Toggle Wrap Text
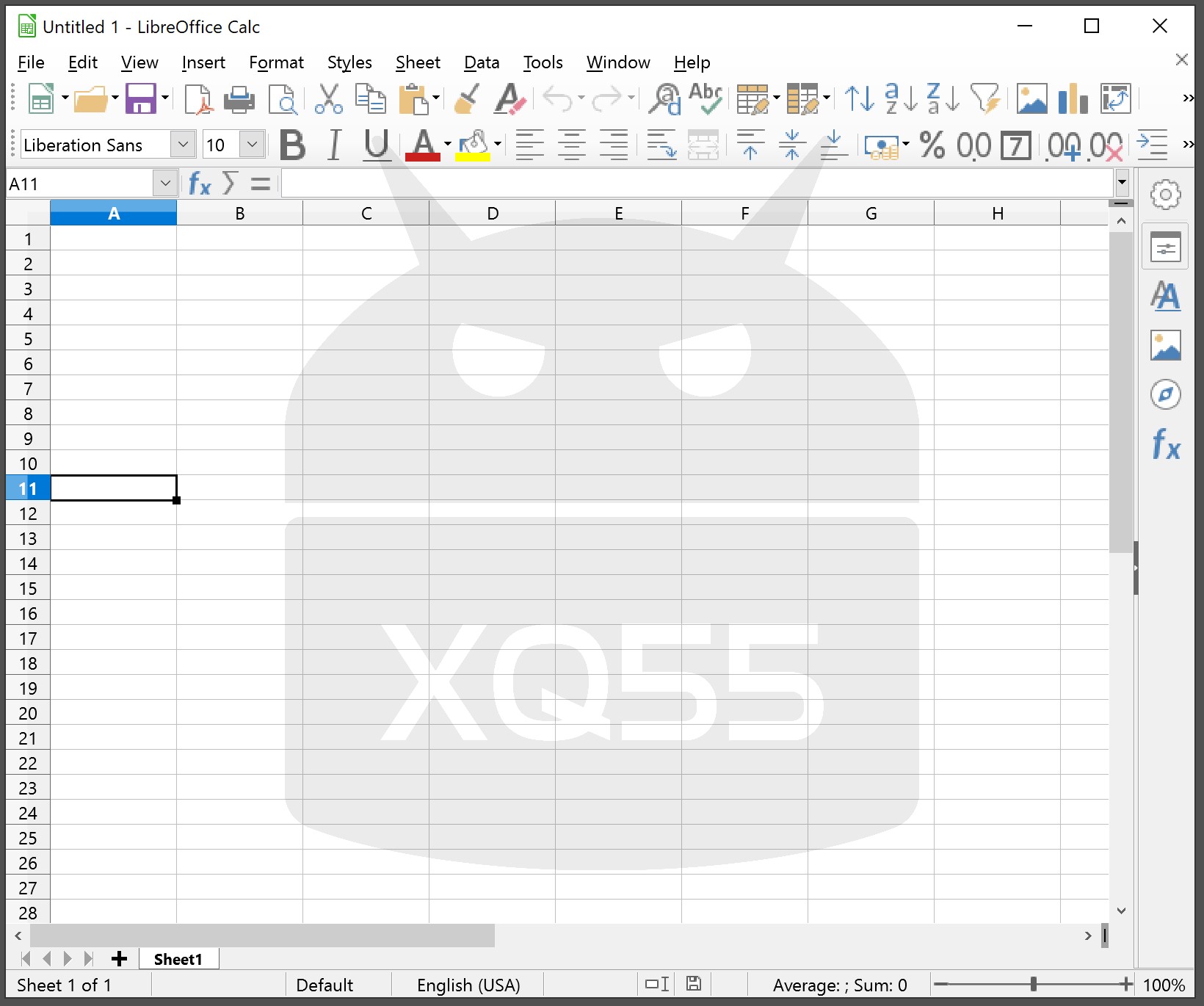The height and width of the screenshot is (1006, 1204). click(x=661, y=145)
